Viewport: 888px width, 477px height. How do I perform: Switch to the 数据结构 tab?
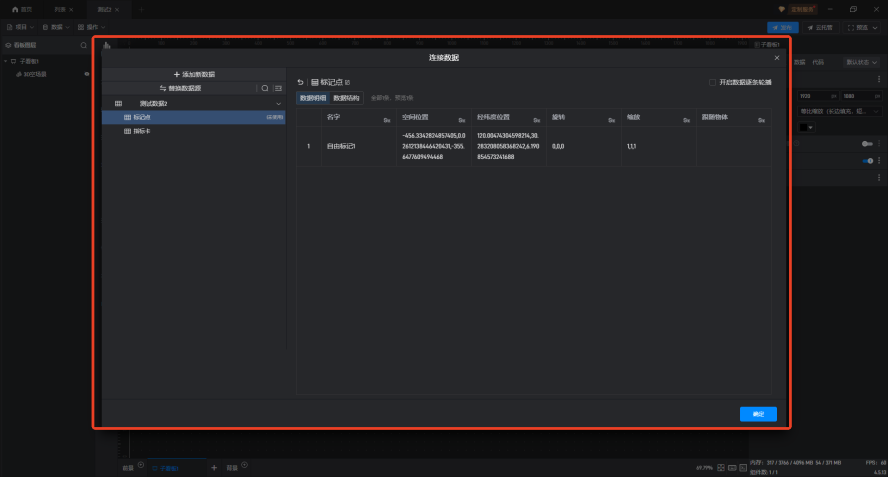pos(346,98)
